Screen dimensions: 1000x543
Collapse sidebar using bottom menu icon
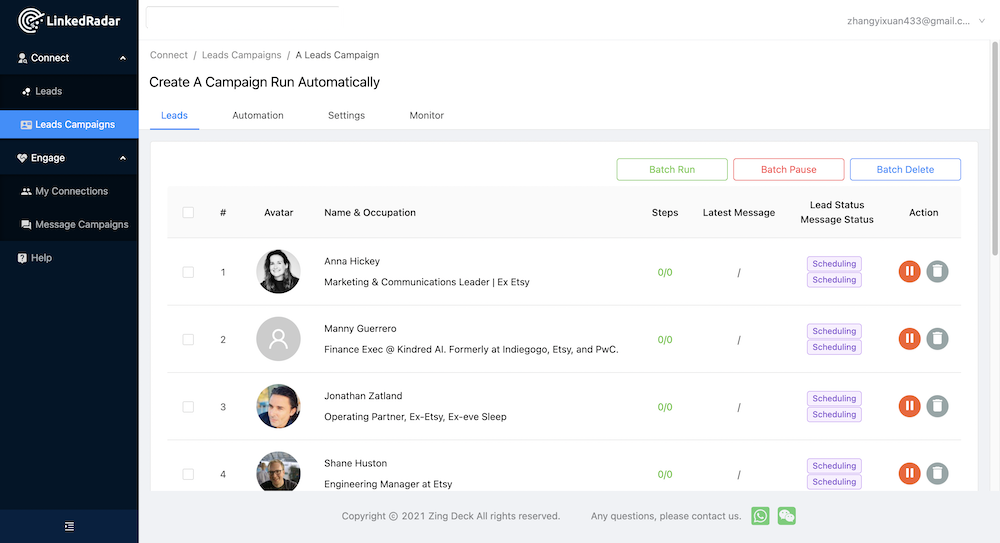pos(70,526)
